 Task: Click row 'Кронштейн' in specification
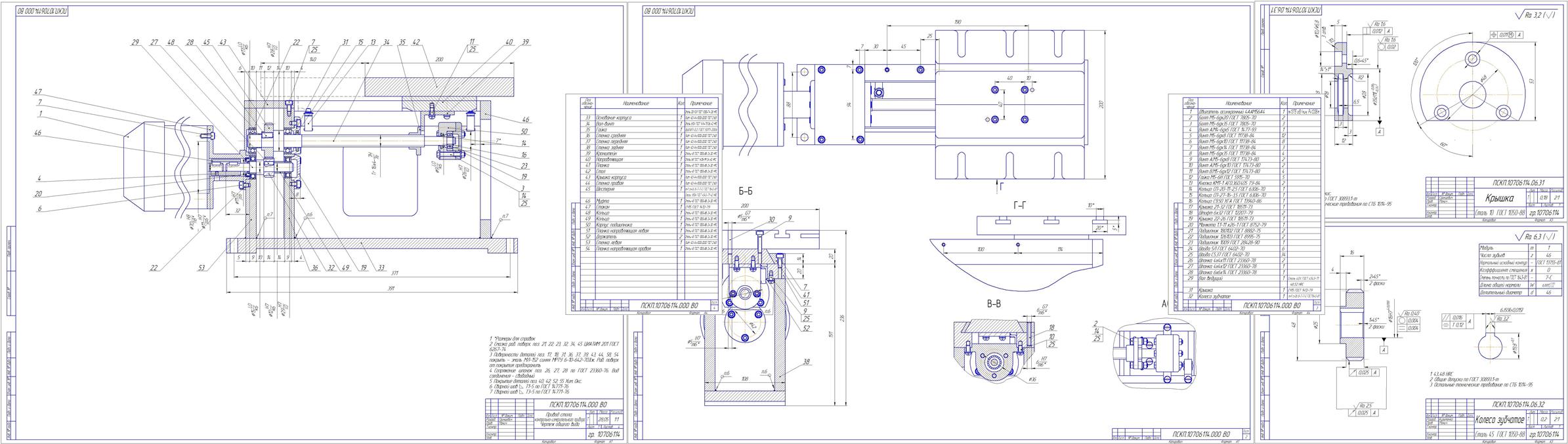pos(649,153)
